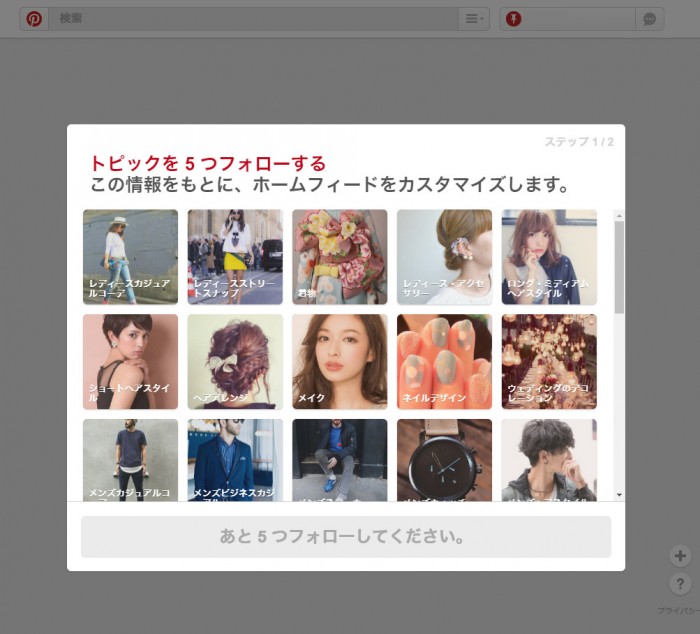Viewport: 700px width, 634px height.
Task: Follow the ネイルデザイン topic
Action: (x=444, y=362)
